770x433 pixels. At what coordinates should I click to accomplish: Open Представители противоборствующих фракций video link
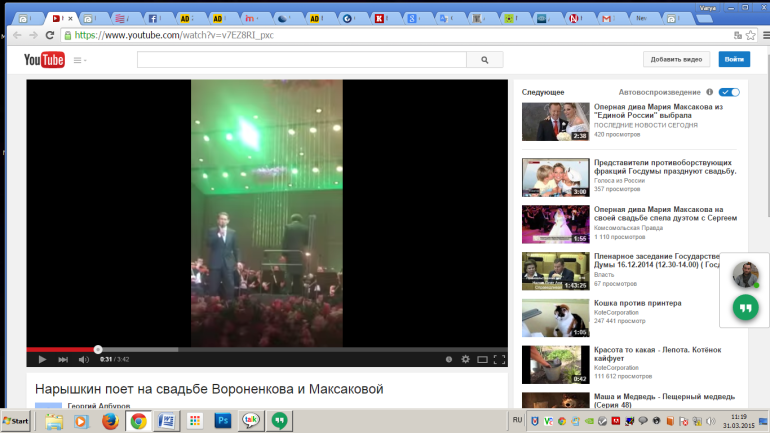[x=665, y=167]
